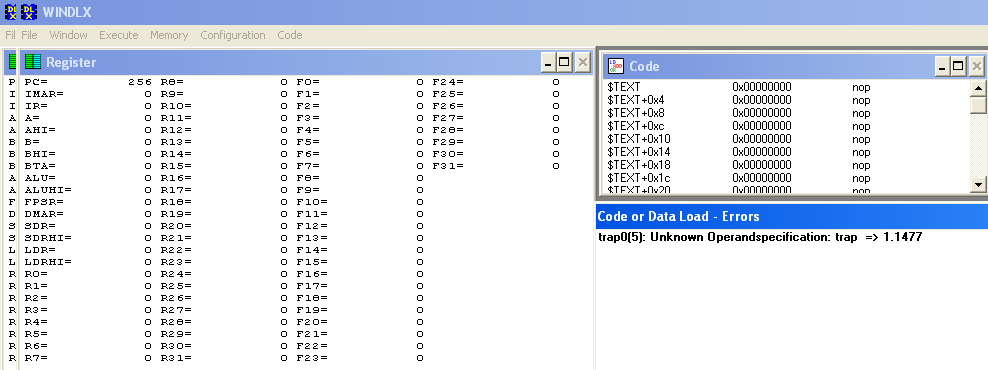Click the F23= register entry
Screen dimensions: 988x370
pyautogui.click(x=360, y=357)
